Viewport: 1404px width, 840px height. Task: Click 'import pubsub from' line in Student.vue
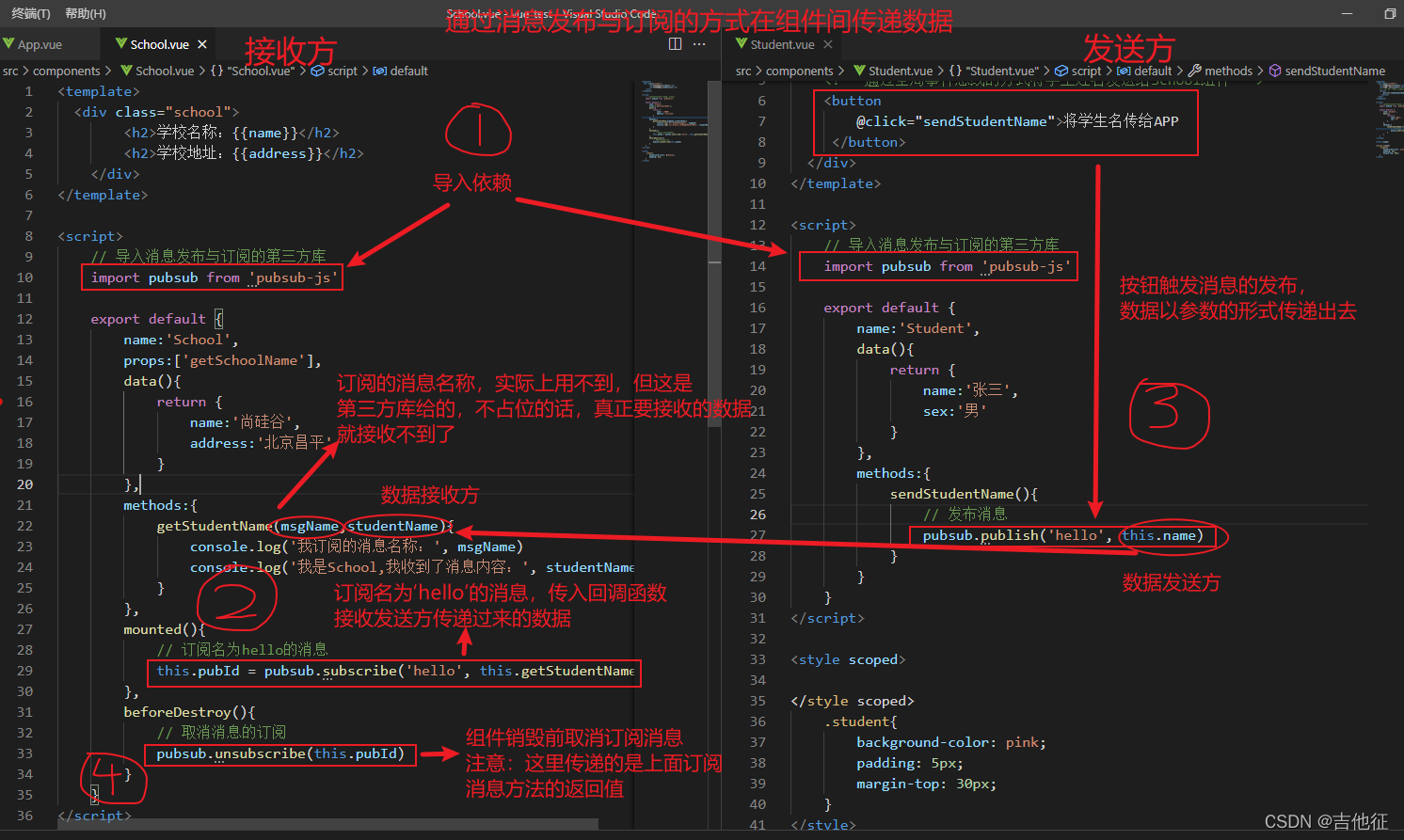(x=948, y=266)
